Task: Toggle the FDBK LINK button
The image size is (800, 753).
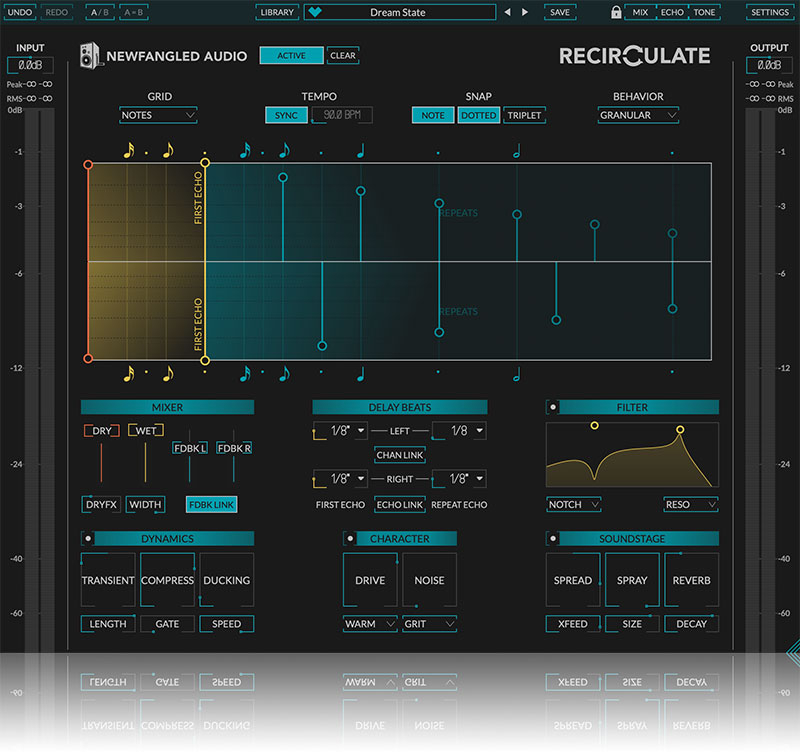Action: 211,505
